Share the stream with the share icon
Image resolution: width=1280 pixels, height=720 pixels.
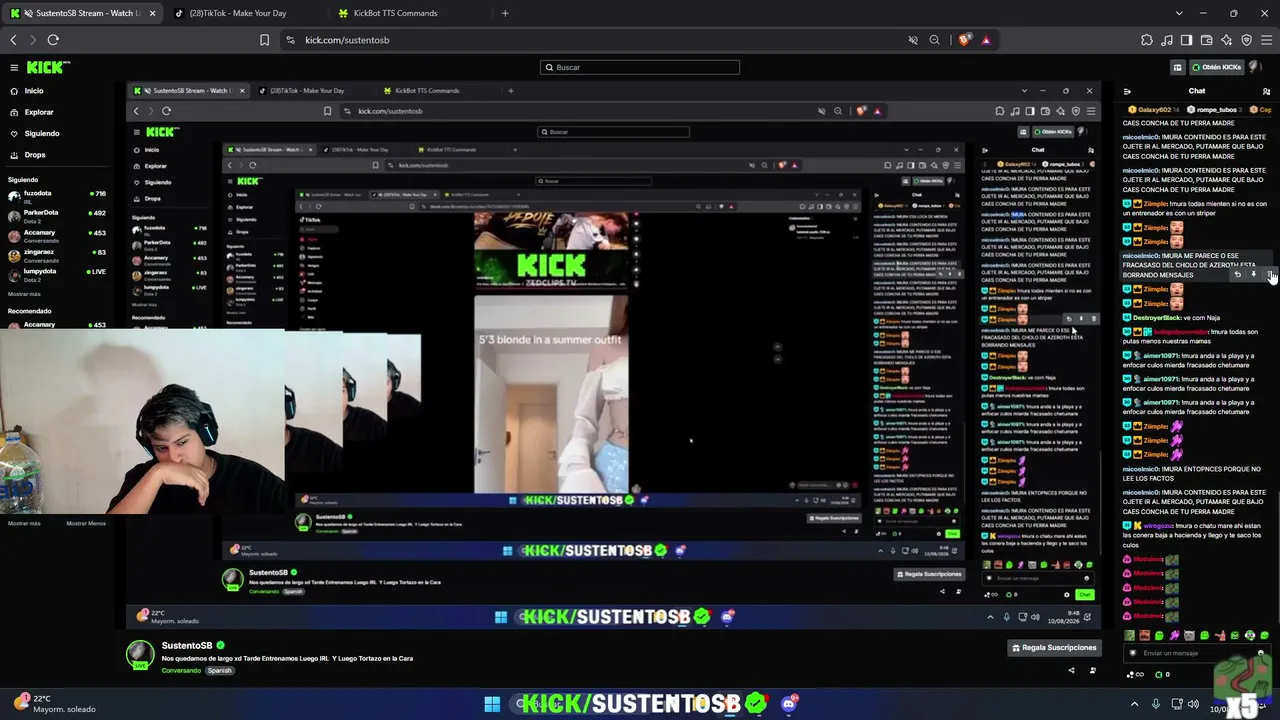1071,670
